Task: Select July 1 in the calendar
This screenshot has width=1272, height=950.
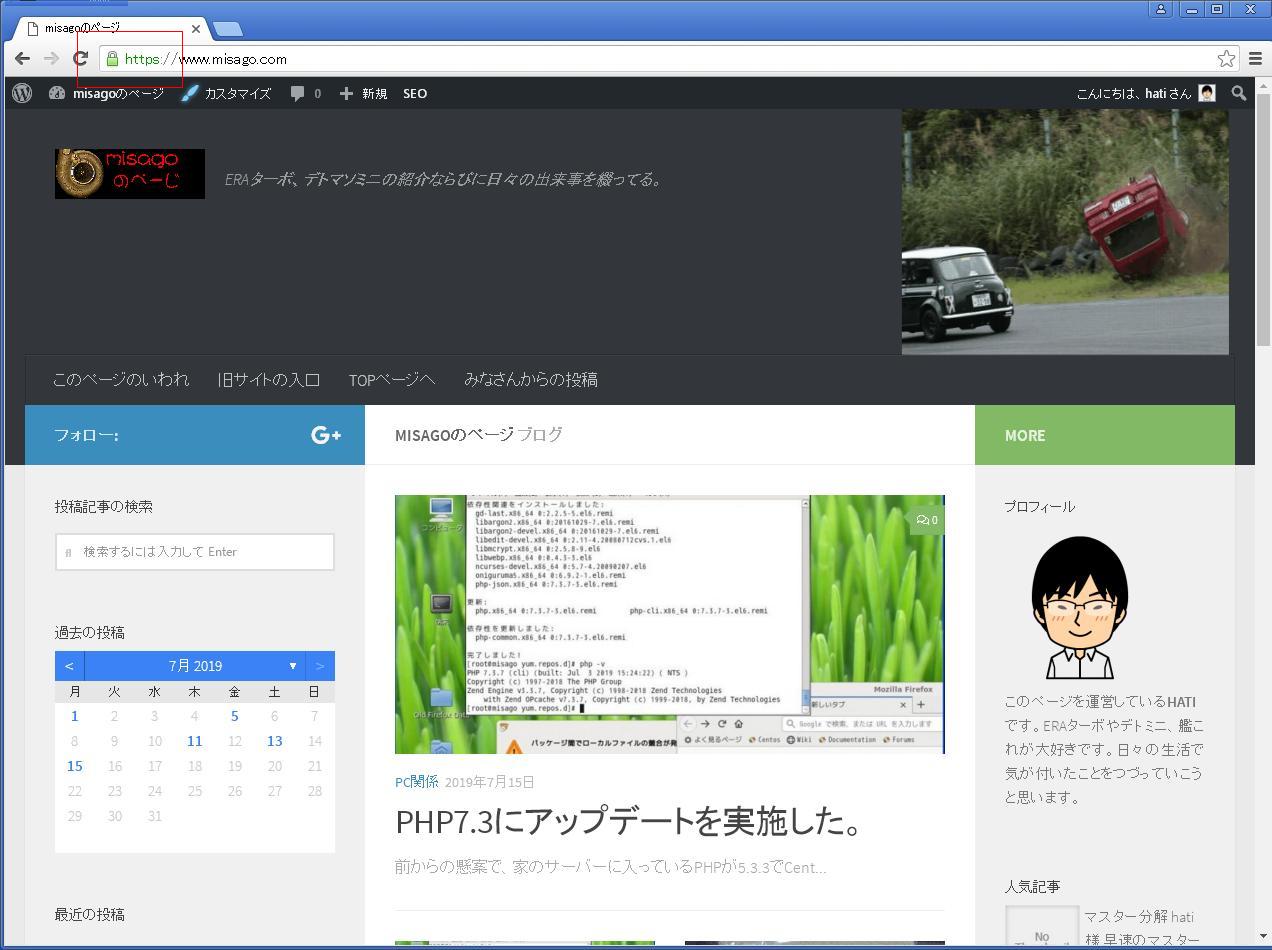Action: click(x=75, y=716)
